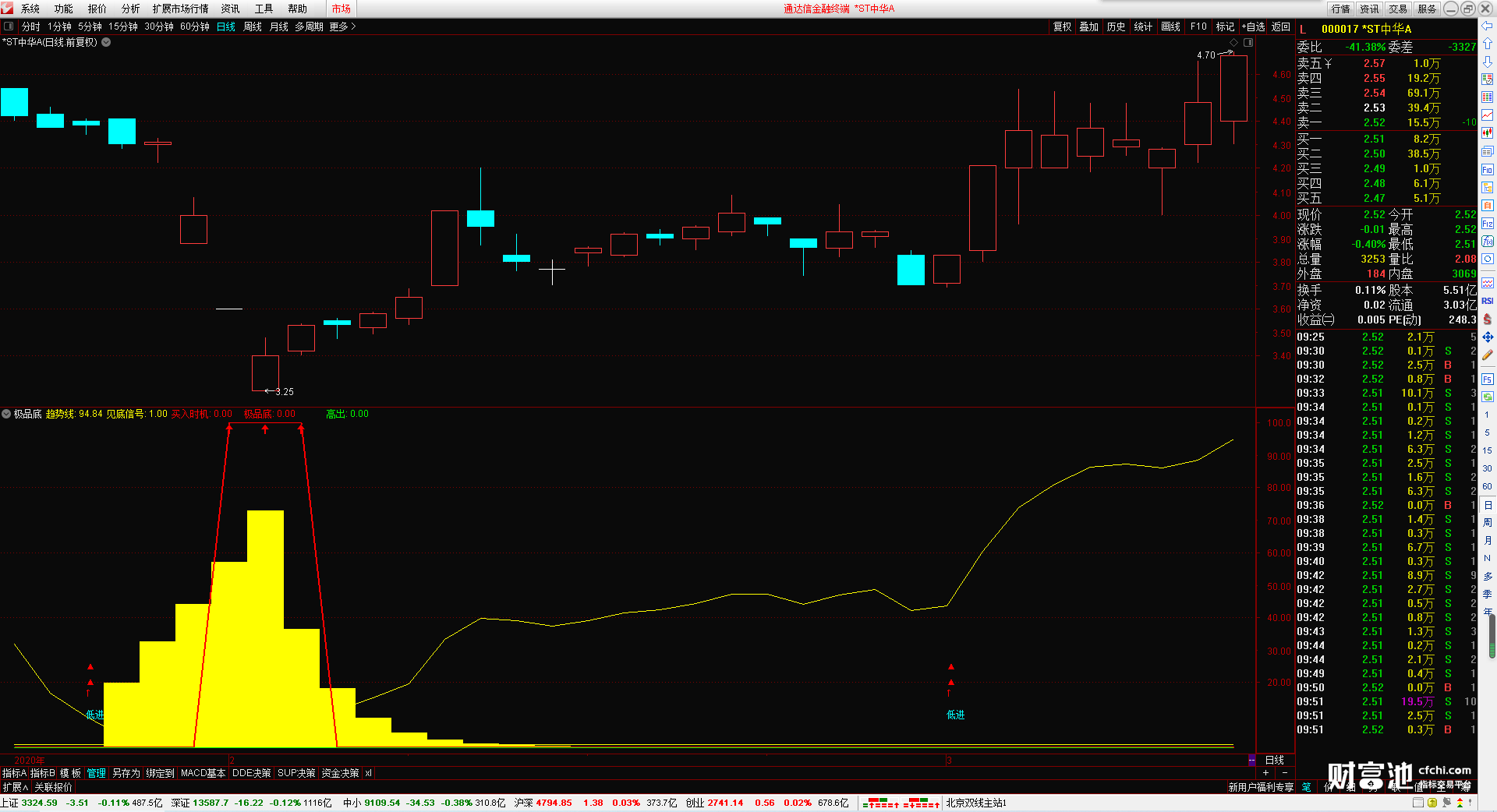This screenshot has height=812, width=1497.
Task: Click the back arrow icon in right sidebar
Action: point(1488,25)
